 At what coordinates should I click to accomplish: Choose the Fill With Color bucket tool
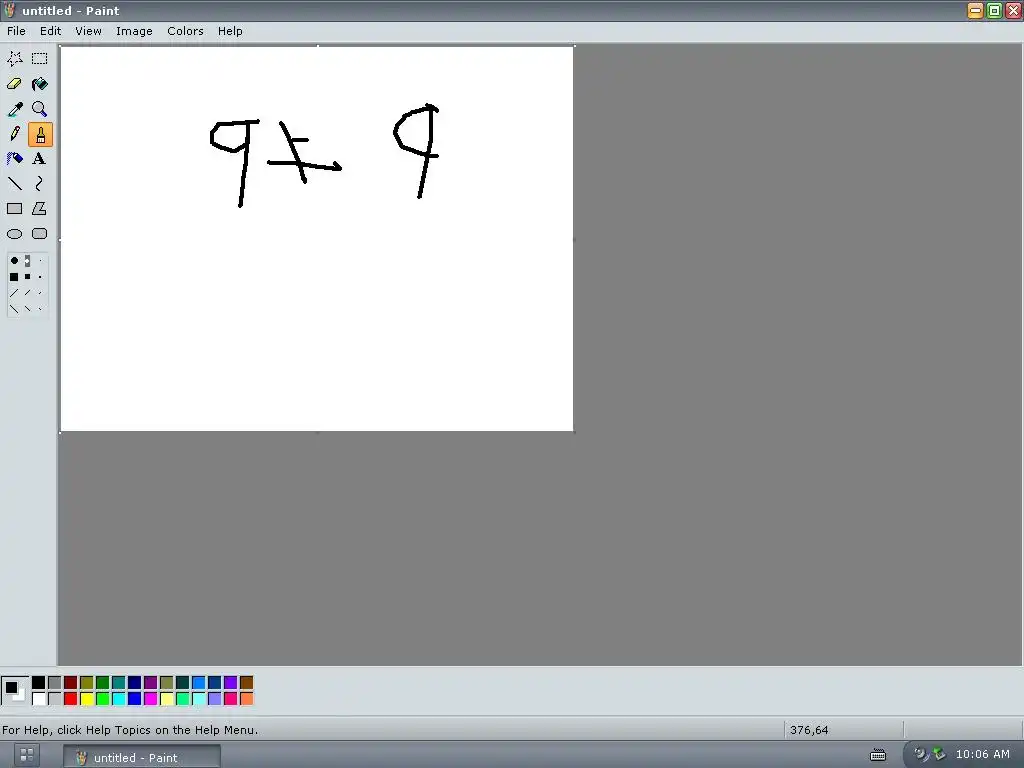[x=39, y=84]
